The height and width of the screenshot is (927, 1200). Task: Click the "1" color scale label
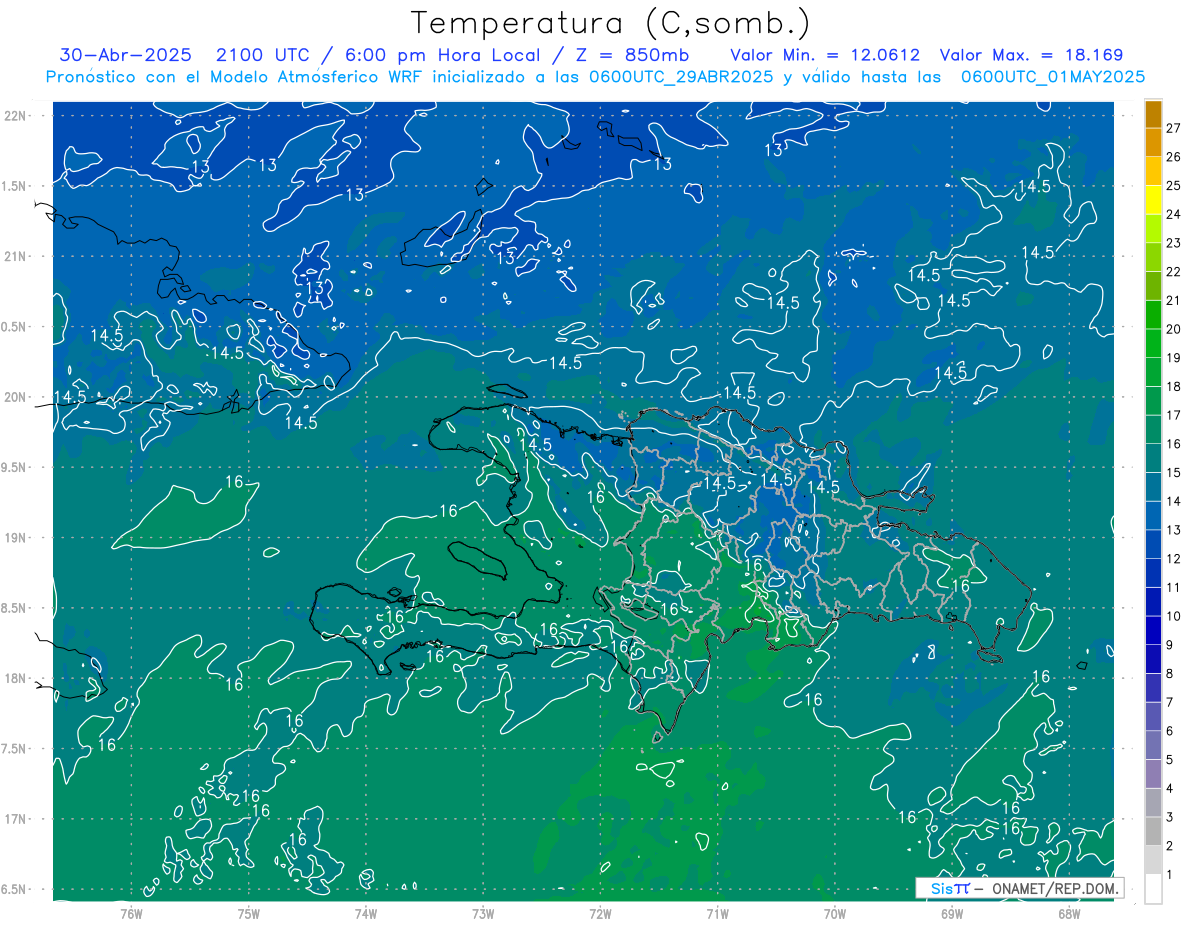1169,875
